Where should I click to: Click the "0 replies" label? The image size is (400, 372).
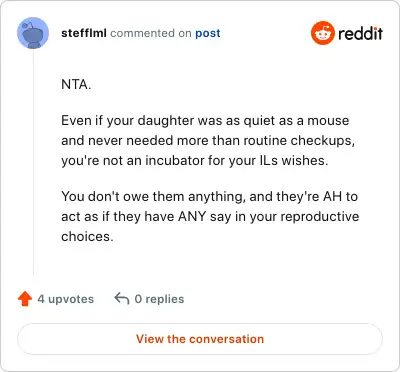[x=159, y=299]
